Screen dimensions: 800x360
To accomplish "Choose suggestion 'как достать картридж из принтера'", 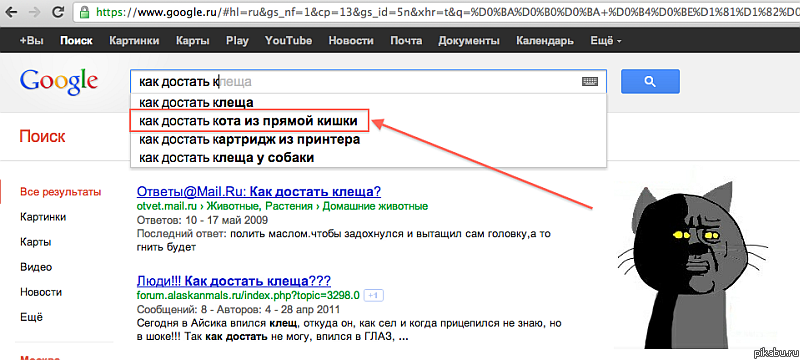I will tap(368, 140).
